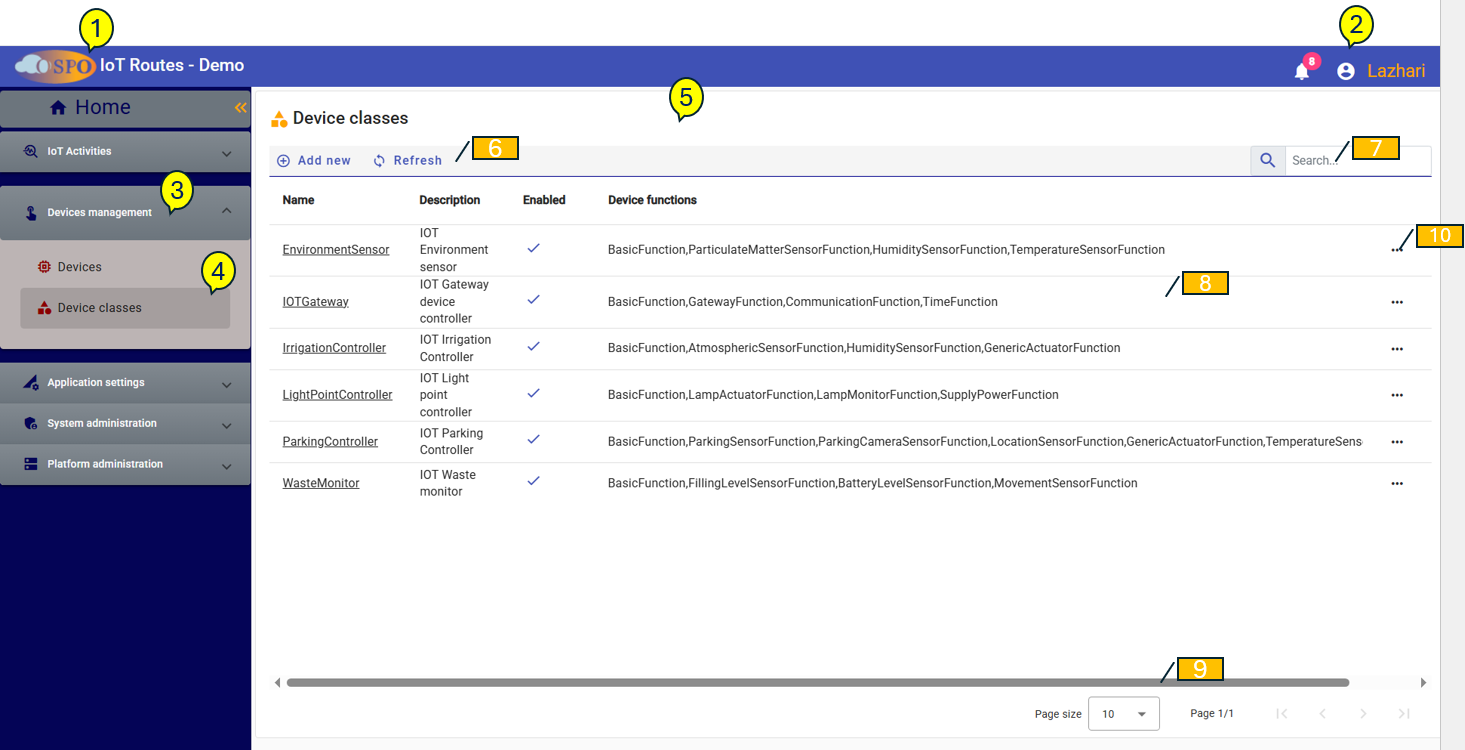Select Devices in the sidebar
Viewport: 1465px width, 750px height.
tap(79, 267)
